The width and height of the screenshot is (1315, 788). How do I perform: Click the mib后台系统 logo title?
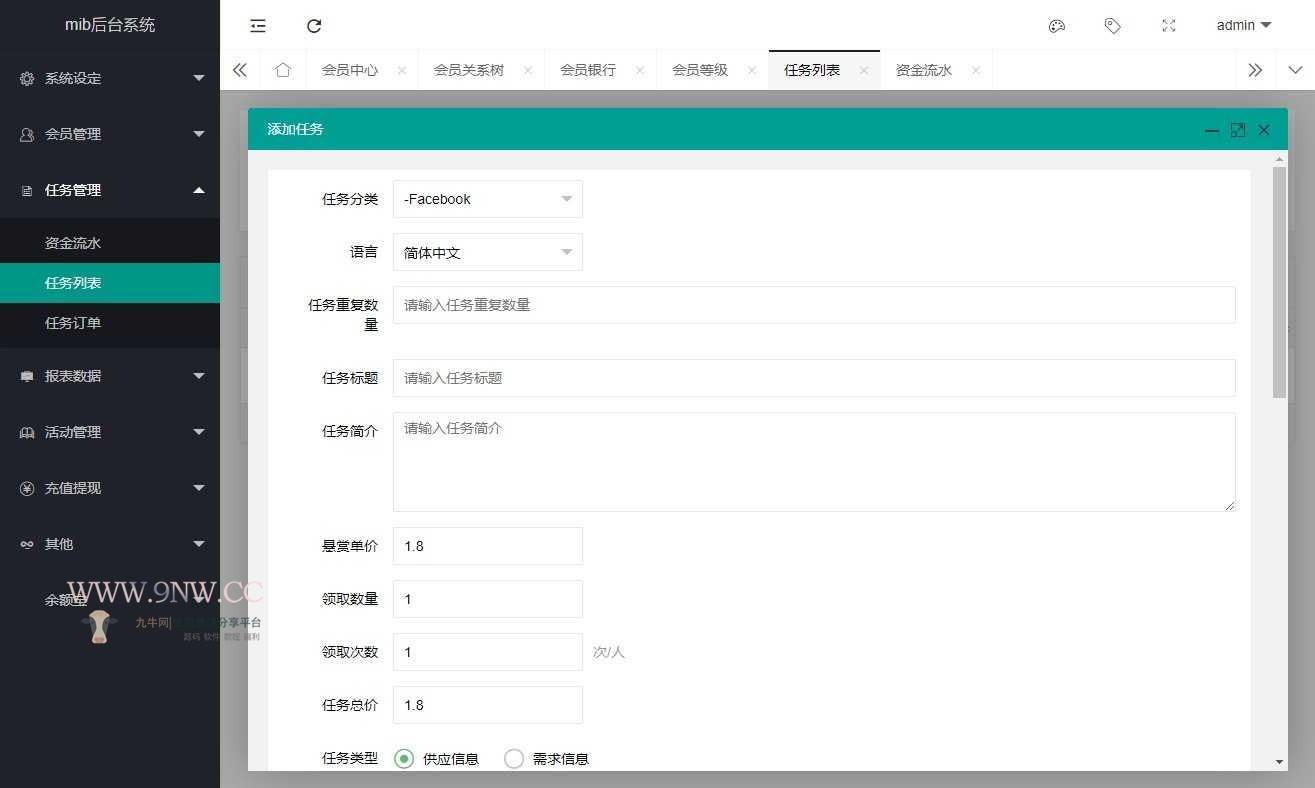(x=110, y=25)
